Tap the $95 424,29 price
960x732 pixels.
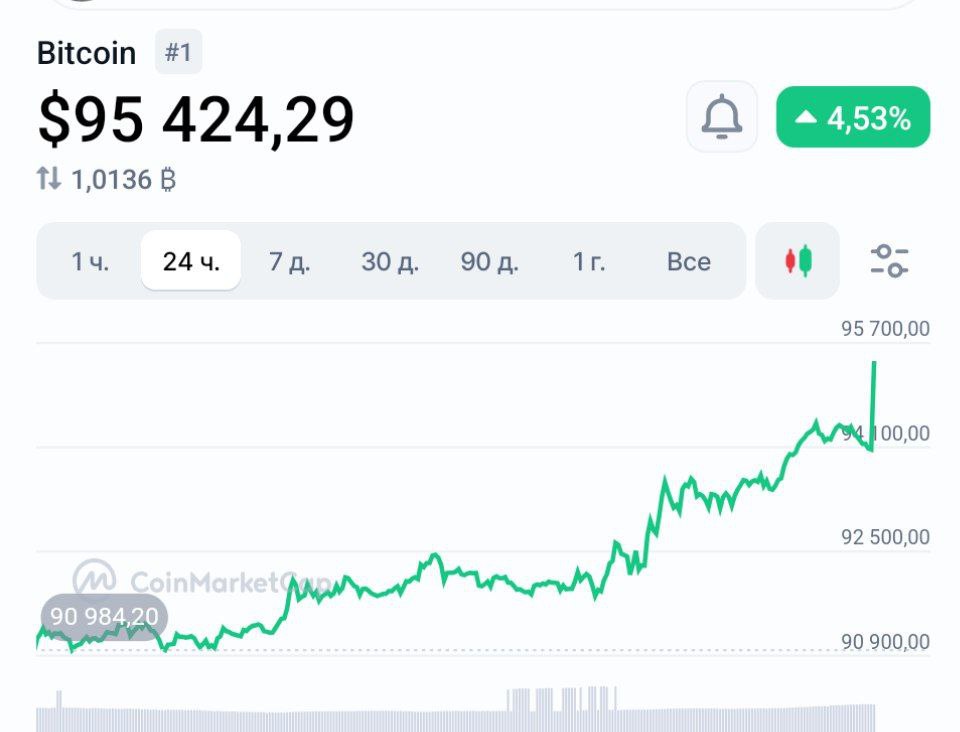coord(196,120)
